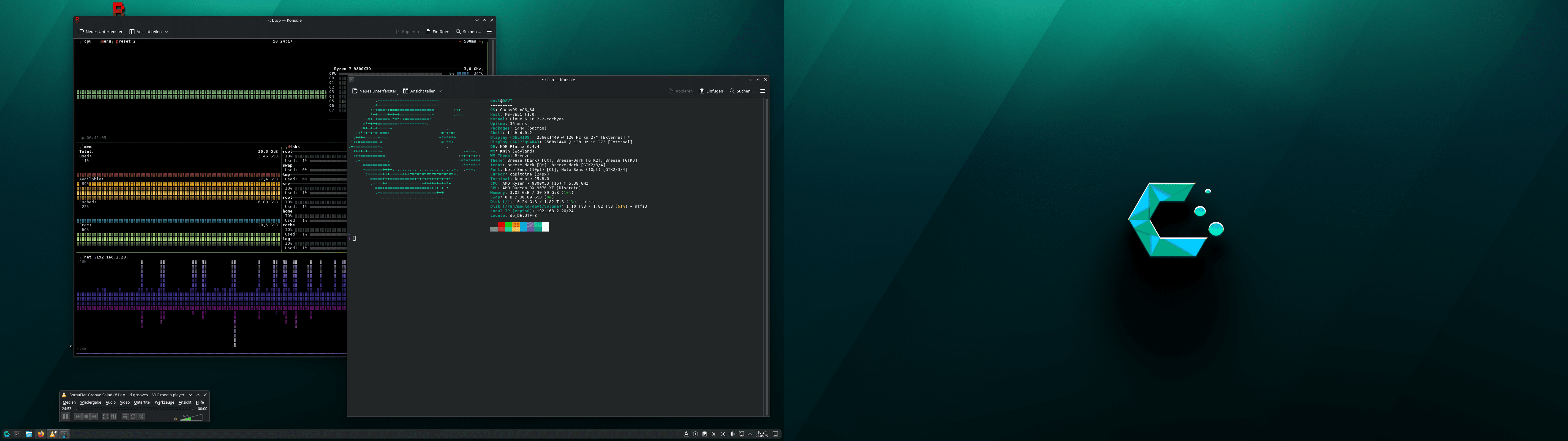Image resolution: width=1568 pixels, height=441 pixels.
Task: Skip to next track in VLC
Action: tap(94, 417)
